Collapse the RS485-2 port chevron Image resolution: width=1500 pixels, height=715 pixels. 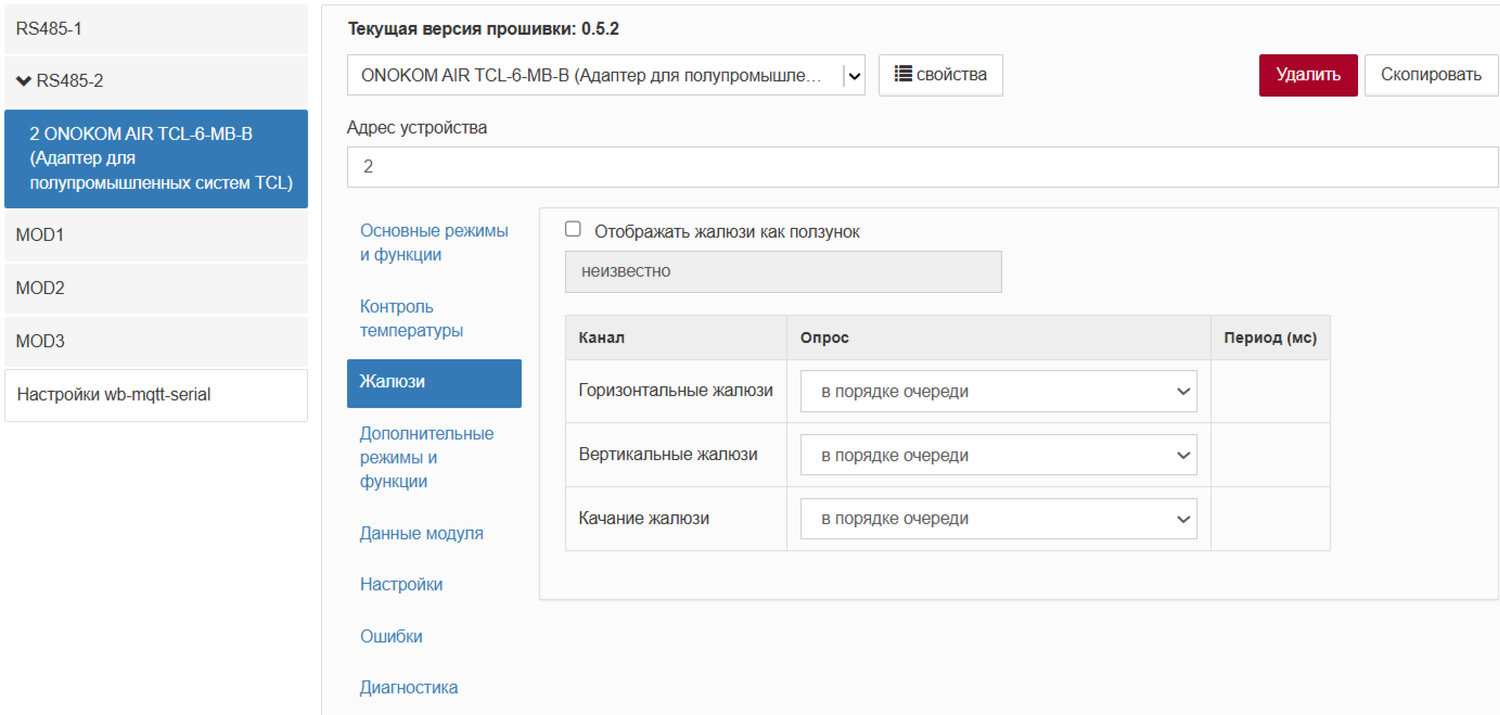click(24, 81)
